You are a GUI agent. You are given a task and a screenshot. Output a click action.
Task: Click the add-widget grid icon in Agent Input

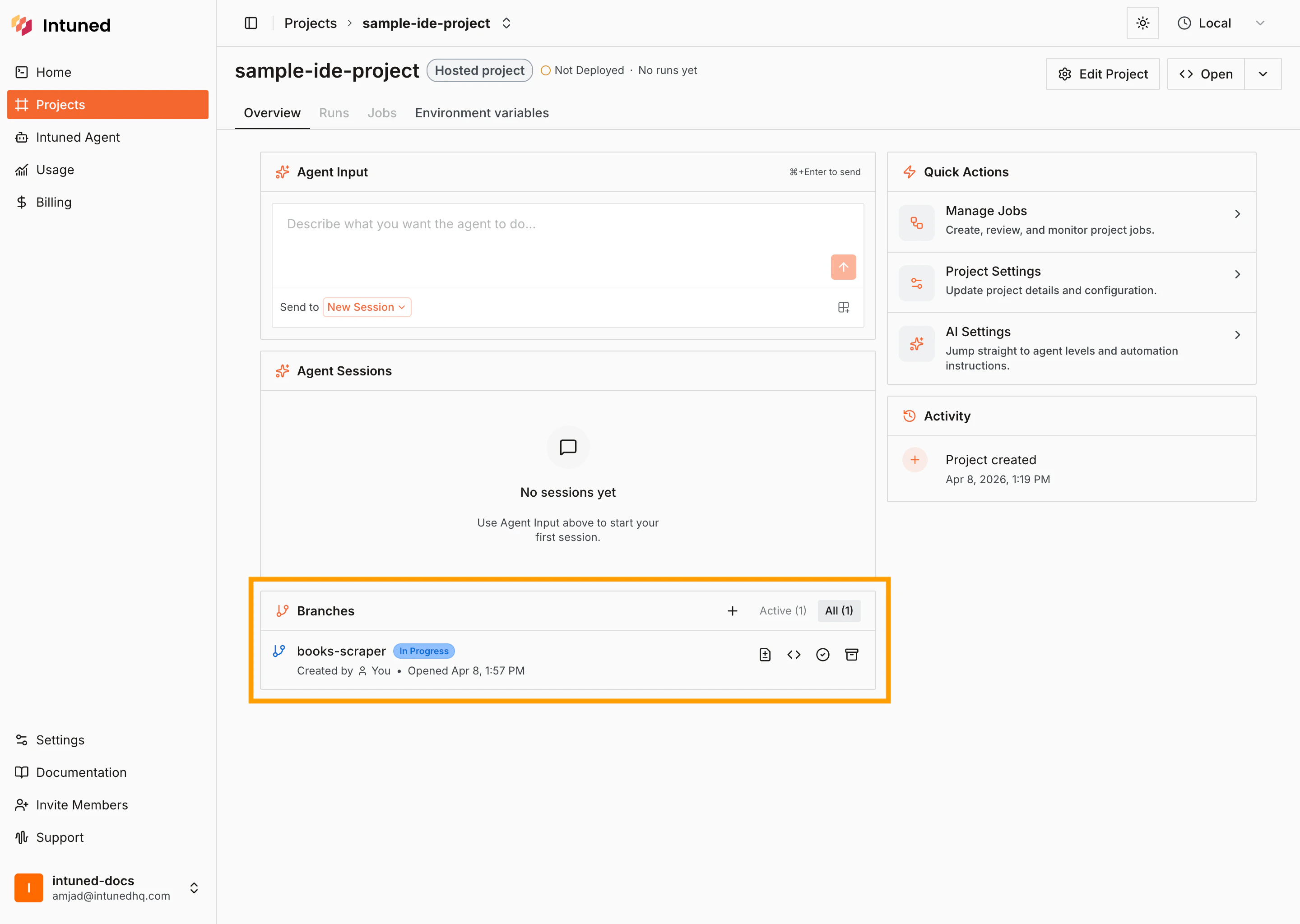click(844, 307)
